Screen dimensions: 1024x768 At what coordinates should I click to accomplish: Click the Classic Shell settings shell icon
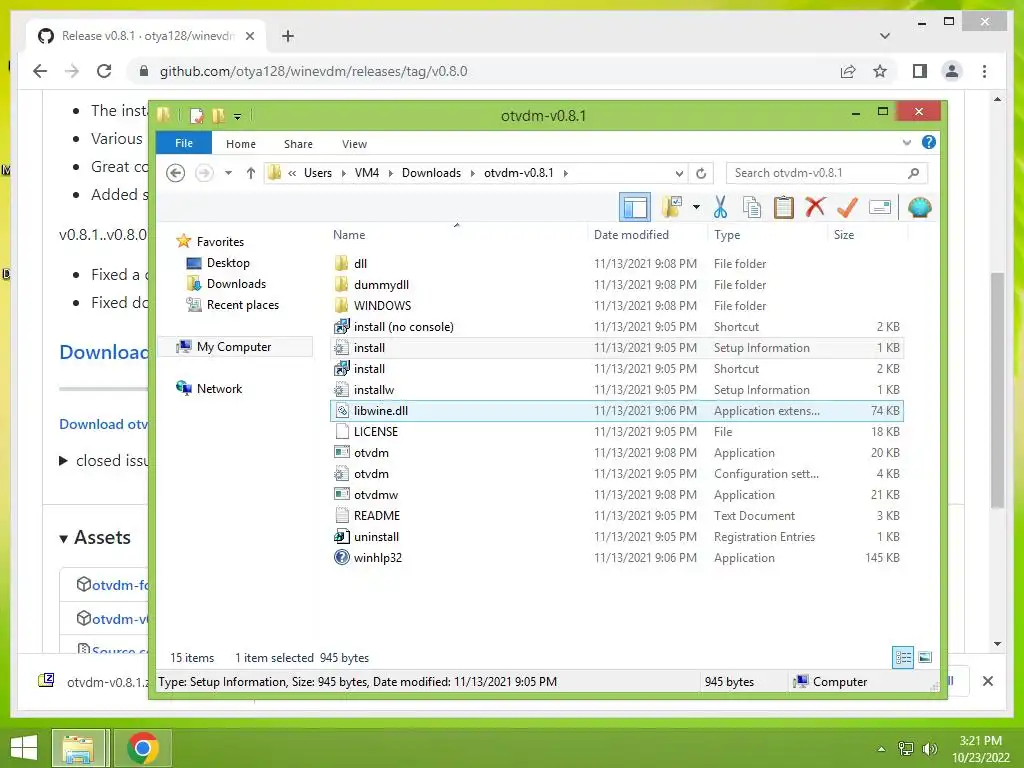[x=920, y=208]
